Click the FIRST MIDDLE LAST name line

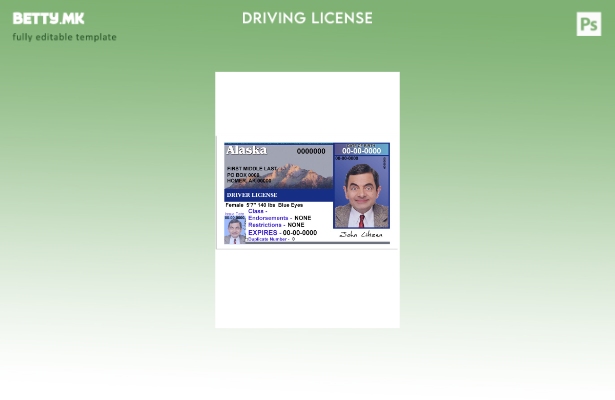(252, 168)
